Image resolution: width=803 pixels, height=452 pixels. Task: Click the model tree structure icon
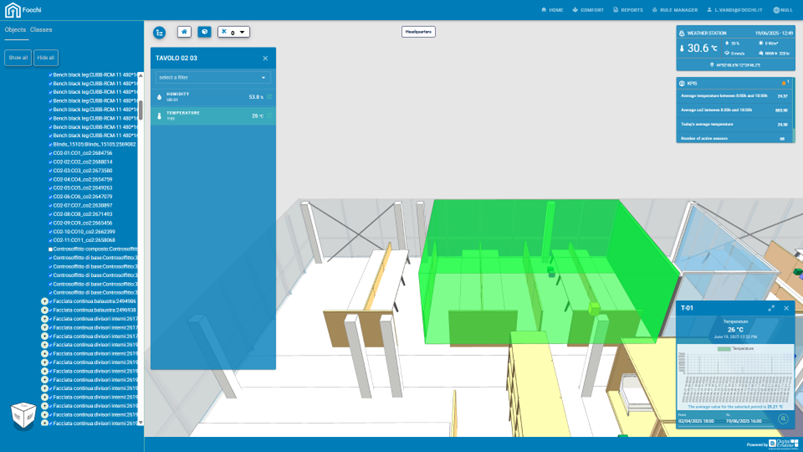click(x=159, y=33)
